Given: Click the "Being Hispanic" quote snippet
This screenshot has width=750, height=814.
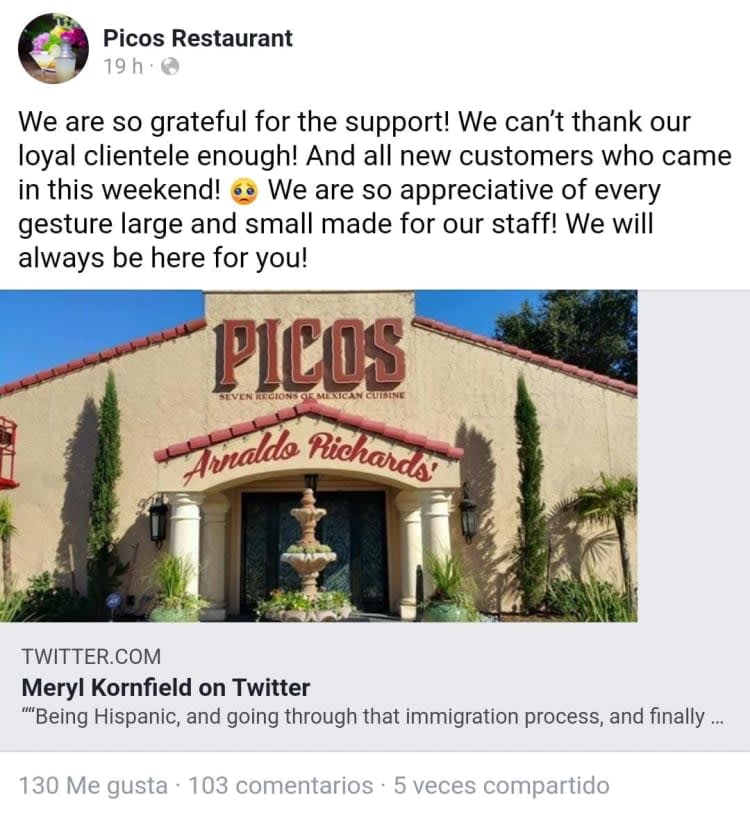Looking at the screenshot, I should pos(360,716).
